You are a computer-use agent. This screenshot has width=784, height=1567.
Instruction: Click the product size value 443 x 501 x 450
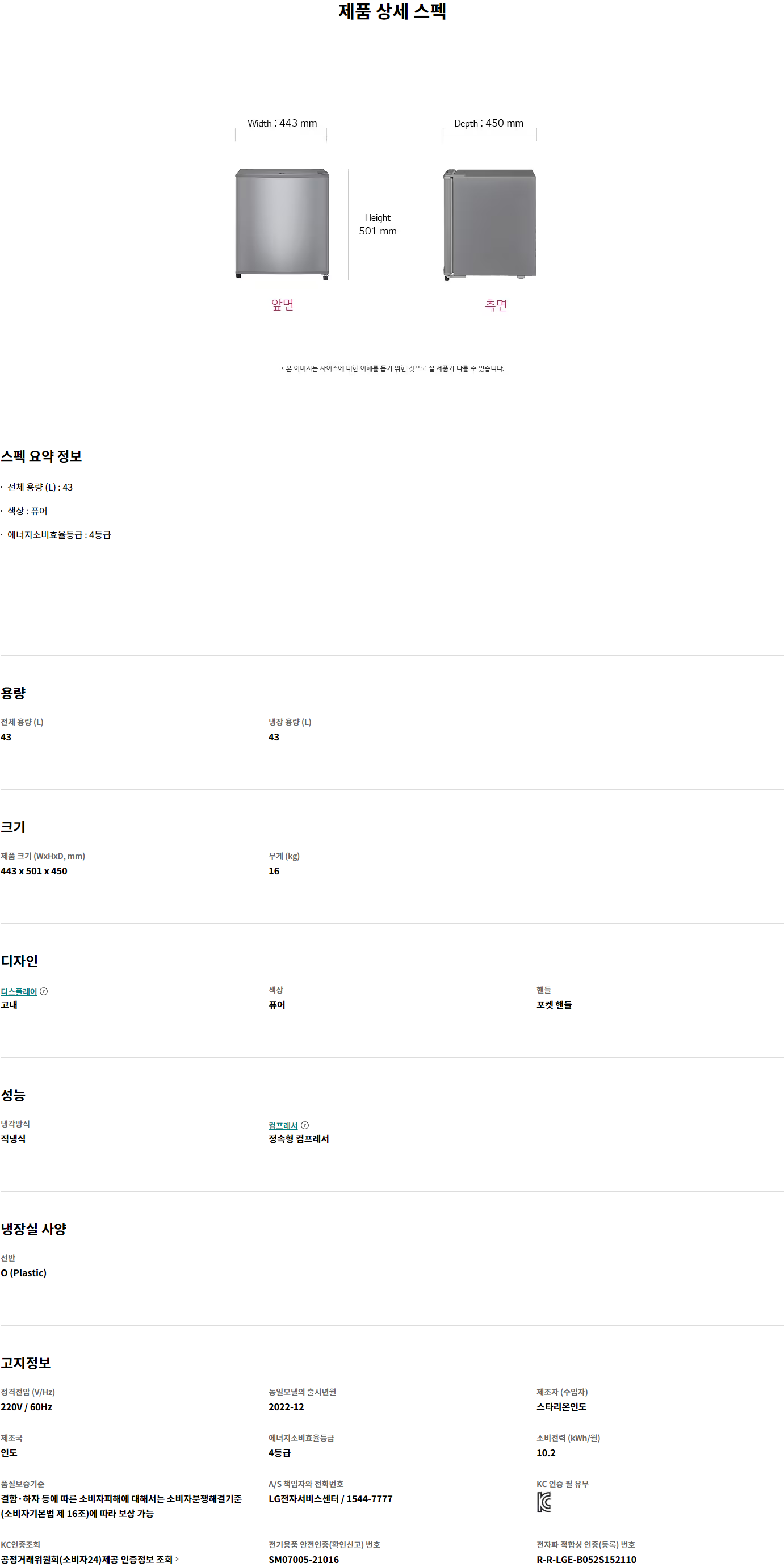pyautogui.click(x=34, y=871)
